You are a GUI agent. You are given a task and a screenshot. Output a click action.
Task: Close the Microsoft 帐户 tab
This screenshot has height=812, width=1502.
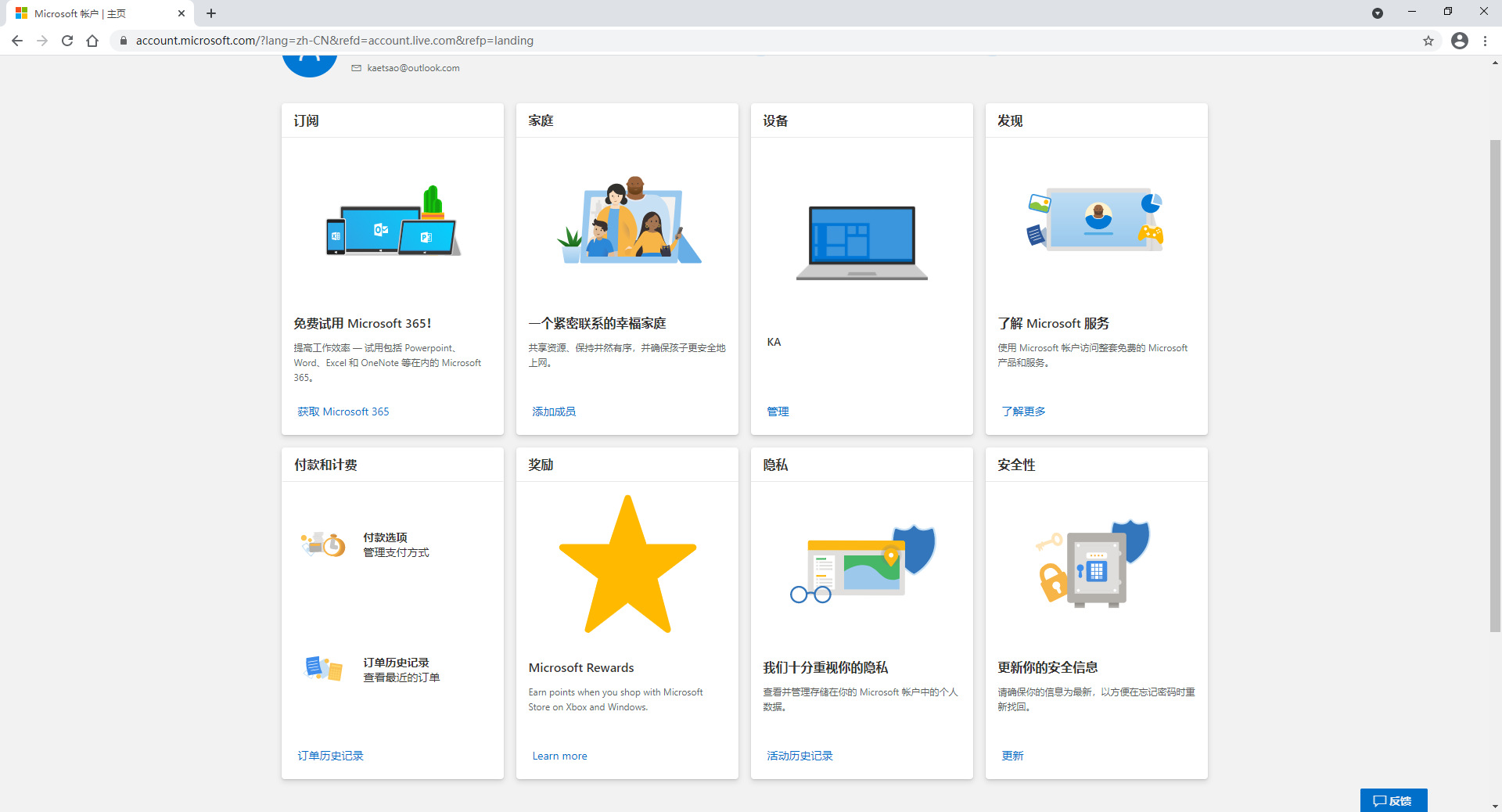pos(181,13)
